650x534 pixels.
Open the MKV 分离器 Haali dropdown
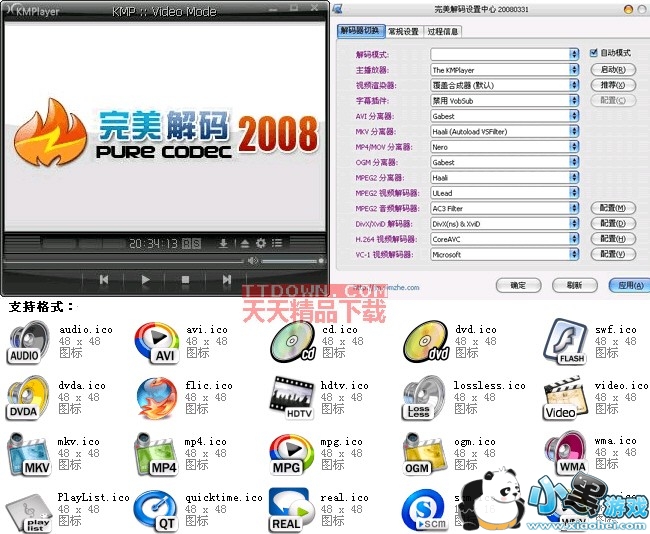[504, 131]
